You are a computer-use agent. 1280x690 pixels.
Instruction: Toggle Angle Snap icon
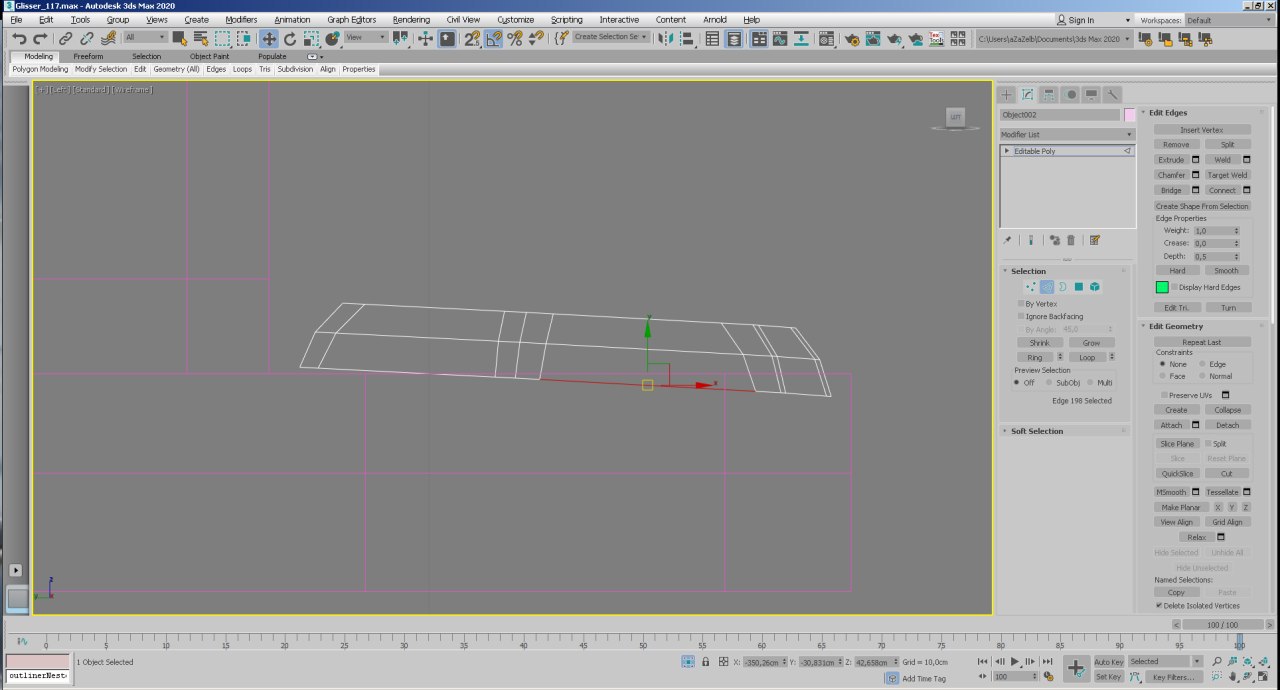tap(494, 38)
